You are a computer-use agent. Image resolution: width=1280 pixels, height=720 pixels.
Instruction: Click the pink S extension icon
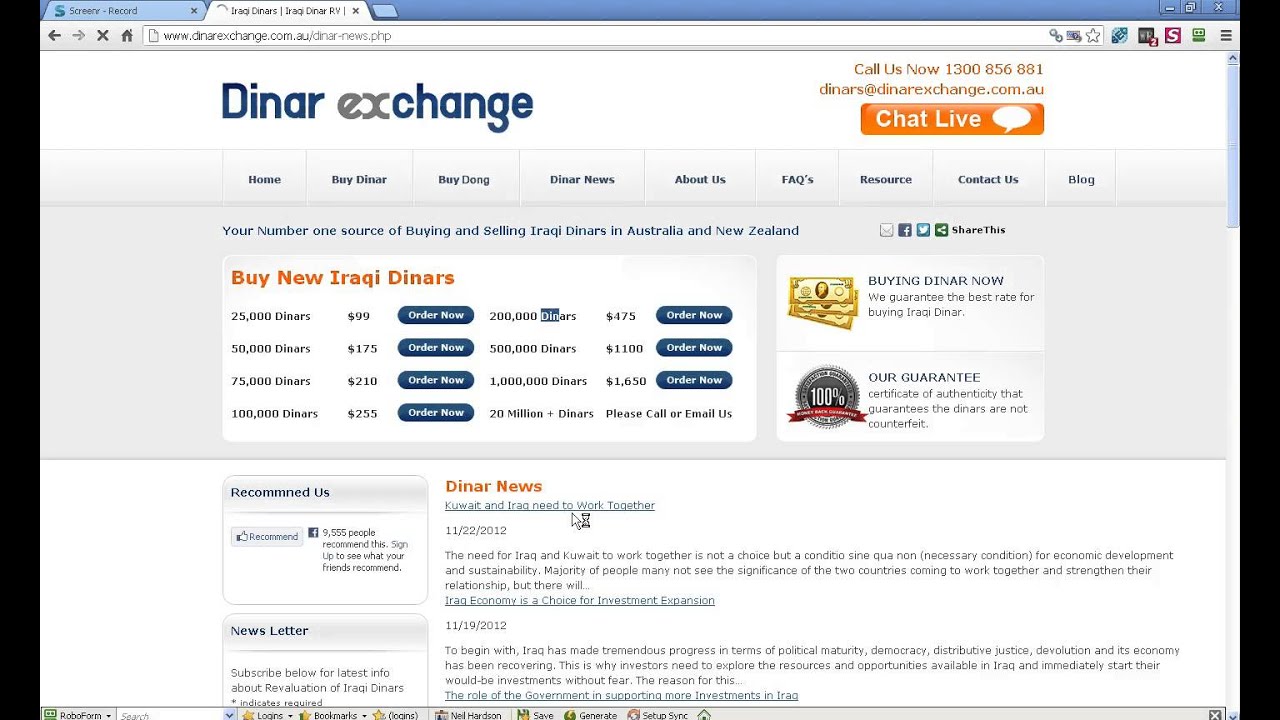1173,35
